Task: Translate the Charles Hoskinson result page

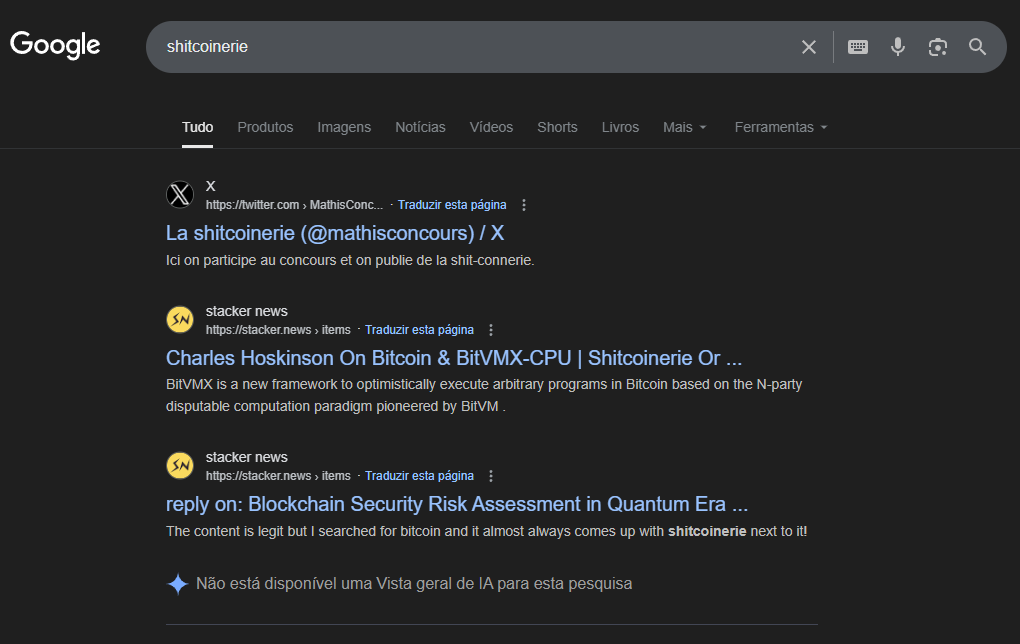Action: coord(419,330)
